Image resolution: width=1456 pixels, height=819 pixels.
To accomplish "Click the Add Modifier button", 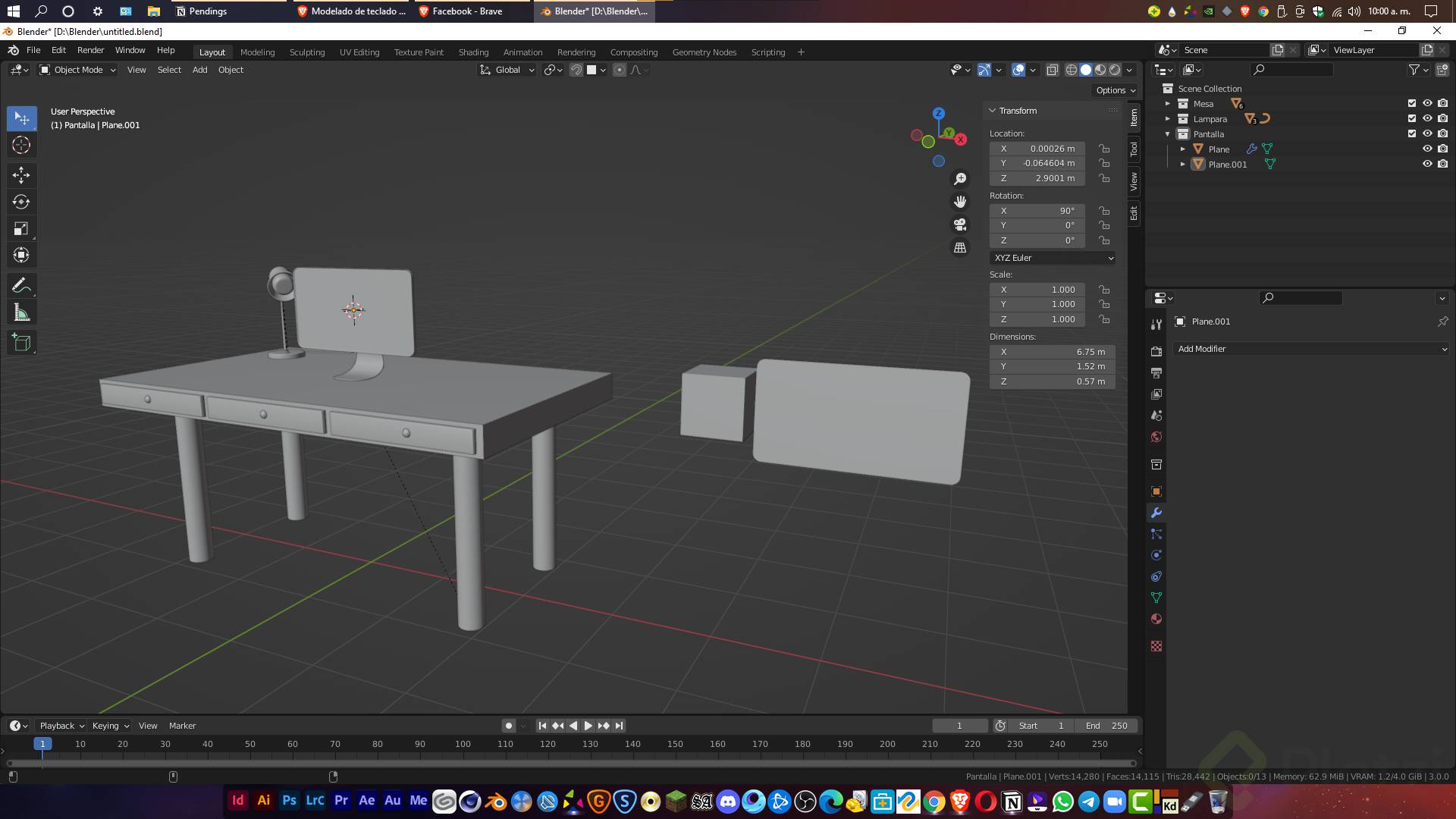I will pos(1311,349).
